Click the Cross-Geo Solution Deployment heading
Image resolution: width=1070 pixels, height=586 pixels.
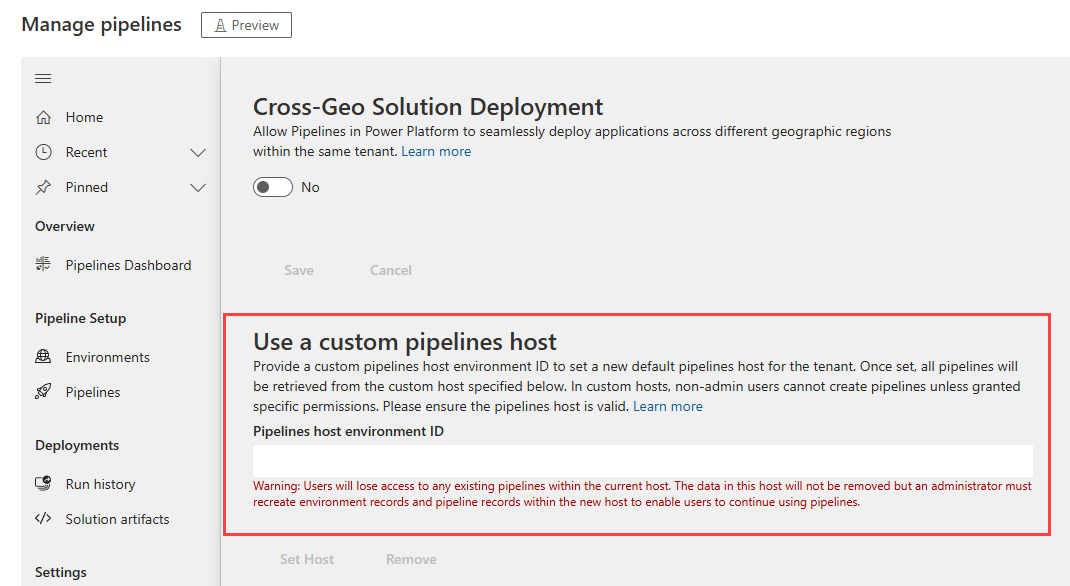428,107
